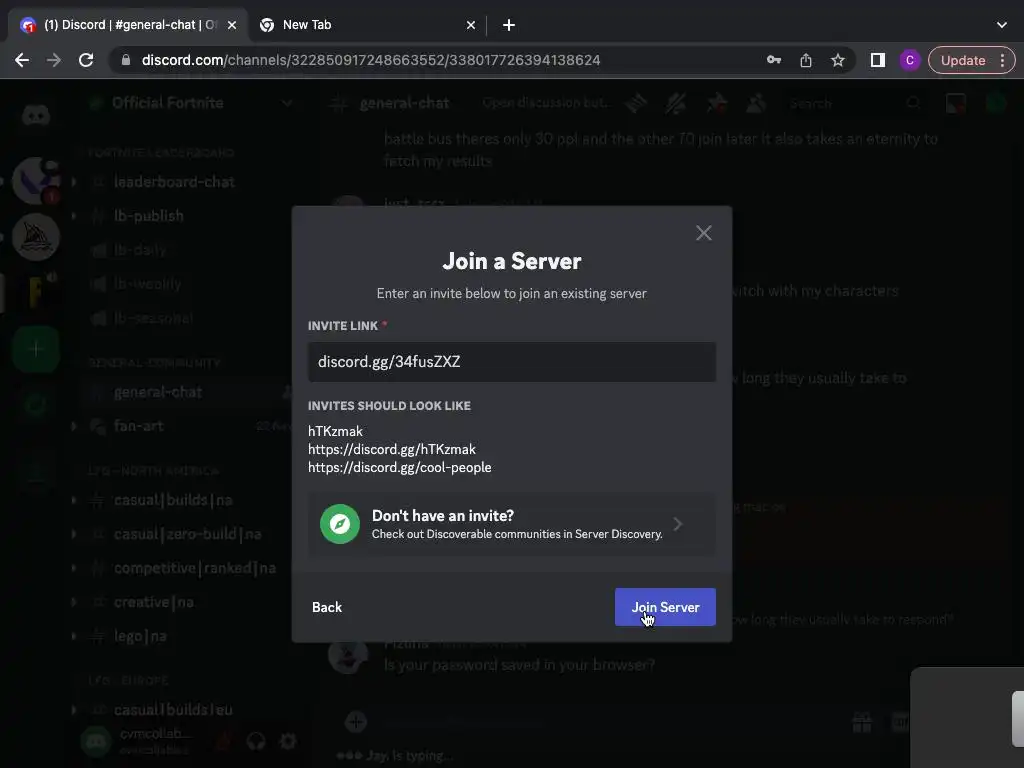This screenshot has width=1024, height=768.
Task: Click user avatar in bottom user panel
Action: [96, 741]
